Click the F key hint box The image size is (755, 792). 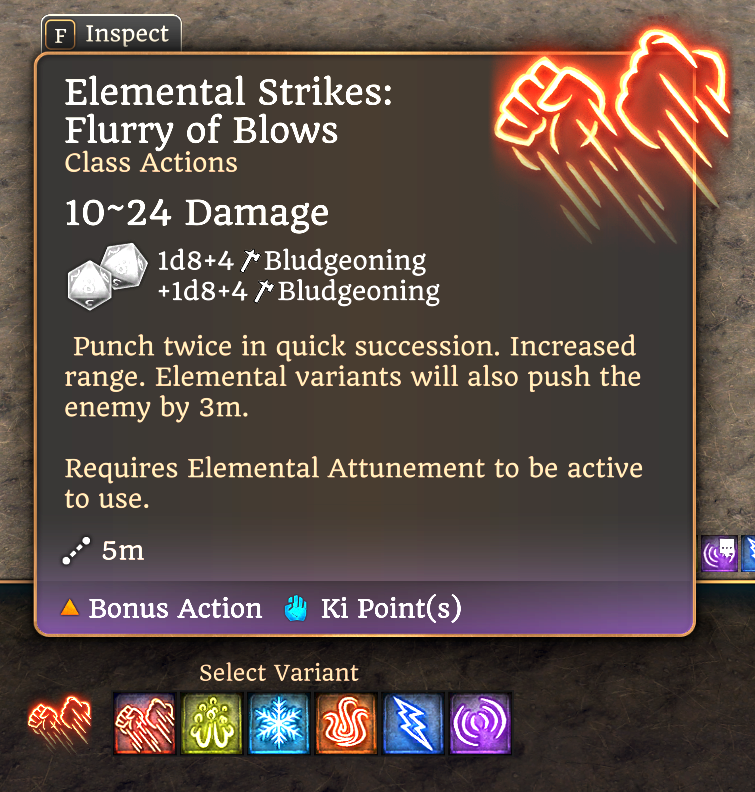tap(60, 35)
